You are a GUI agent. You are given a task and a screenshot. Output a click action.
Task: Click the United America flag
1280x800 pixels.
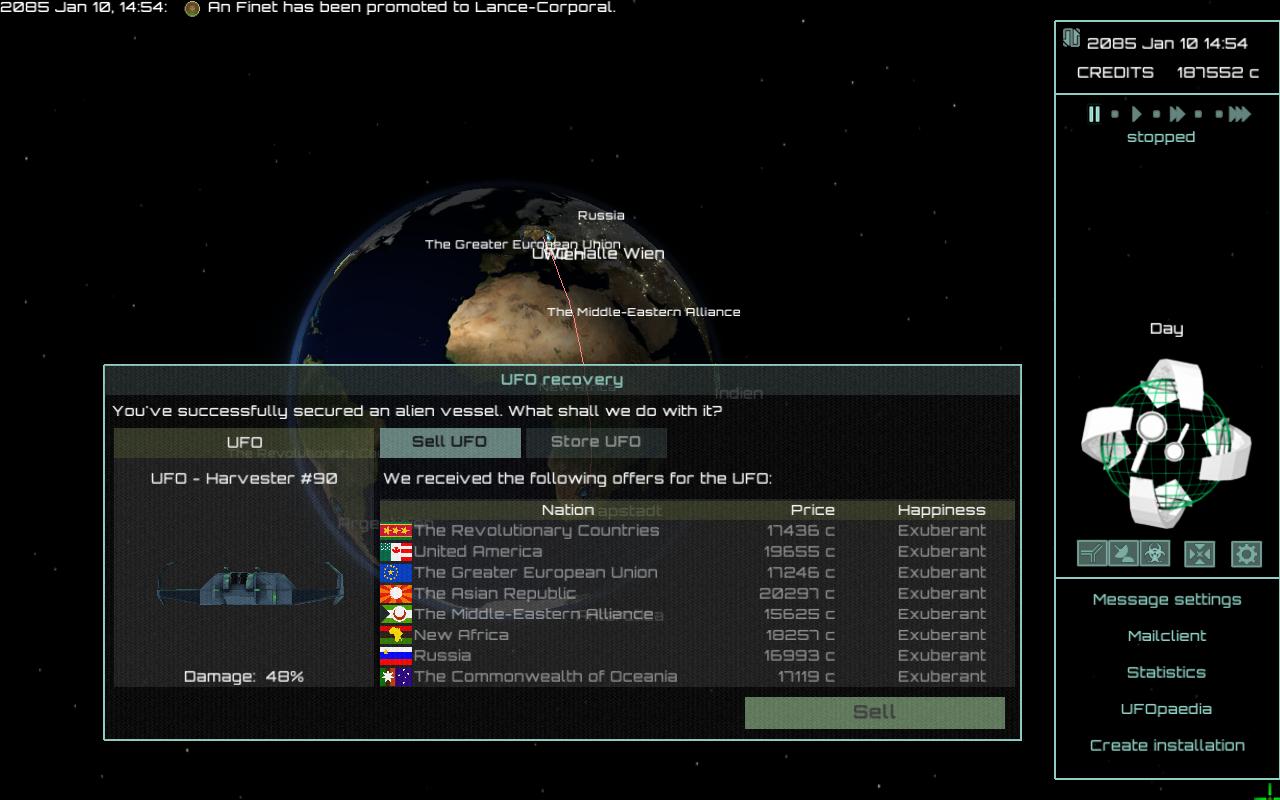396,552
